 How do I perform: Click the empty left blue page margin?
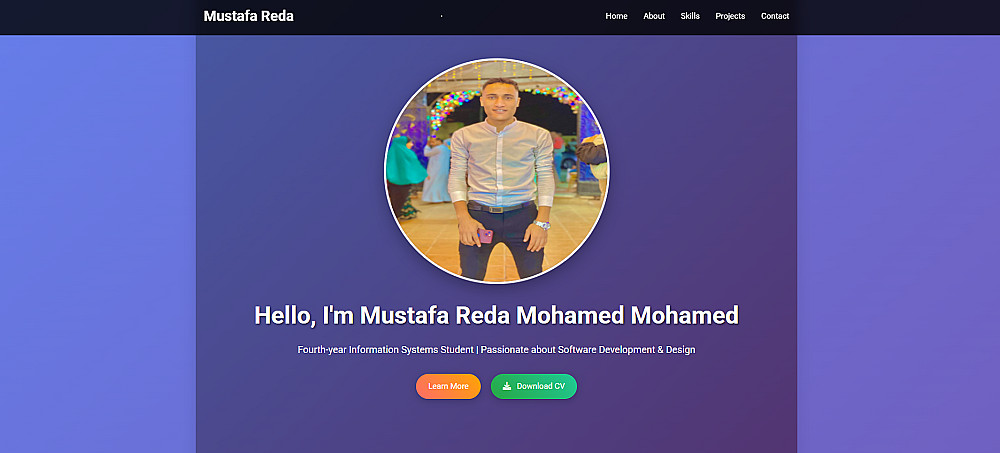click(98, 242)
